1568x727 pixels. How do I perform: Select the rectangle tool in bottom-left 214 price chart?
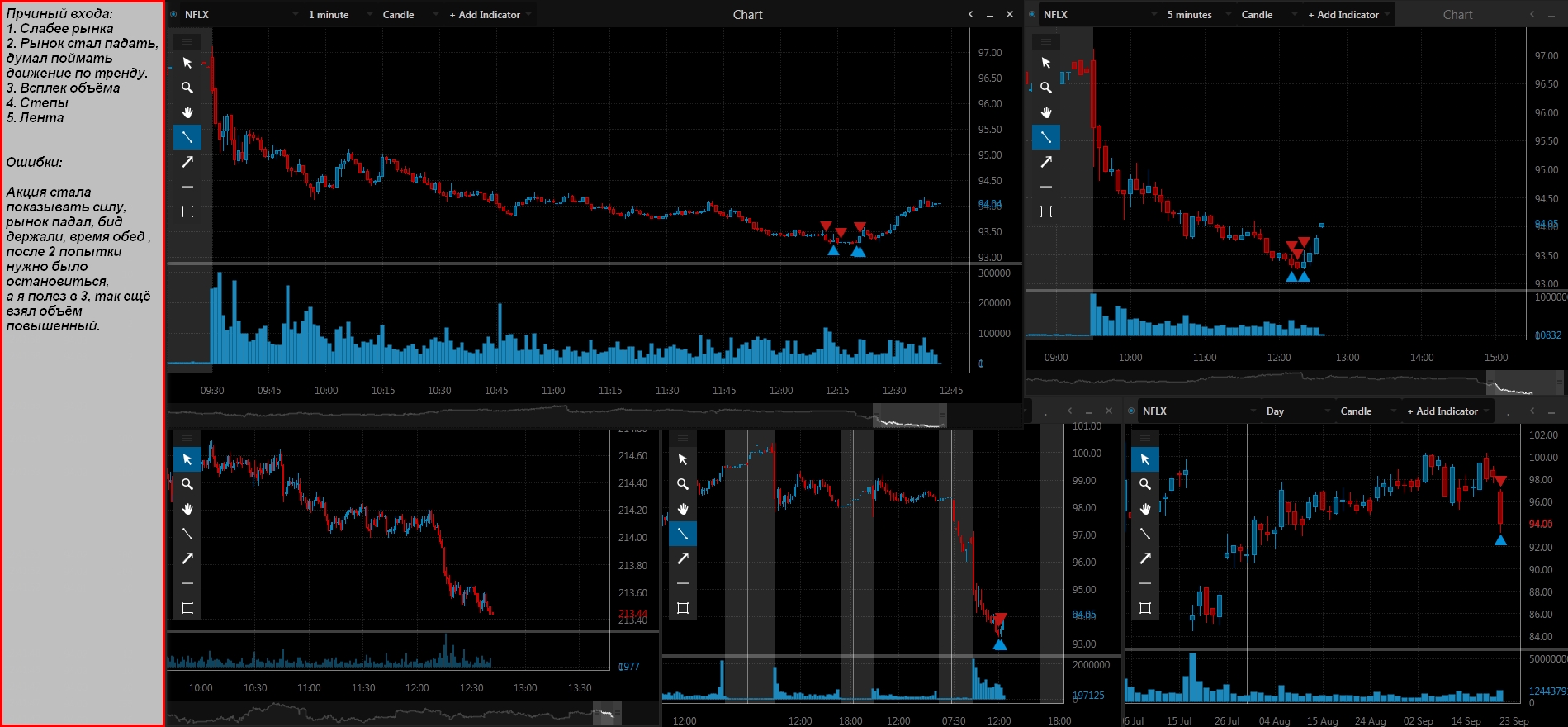pos(187,608)
